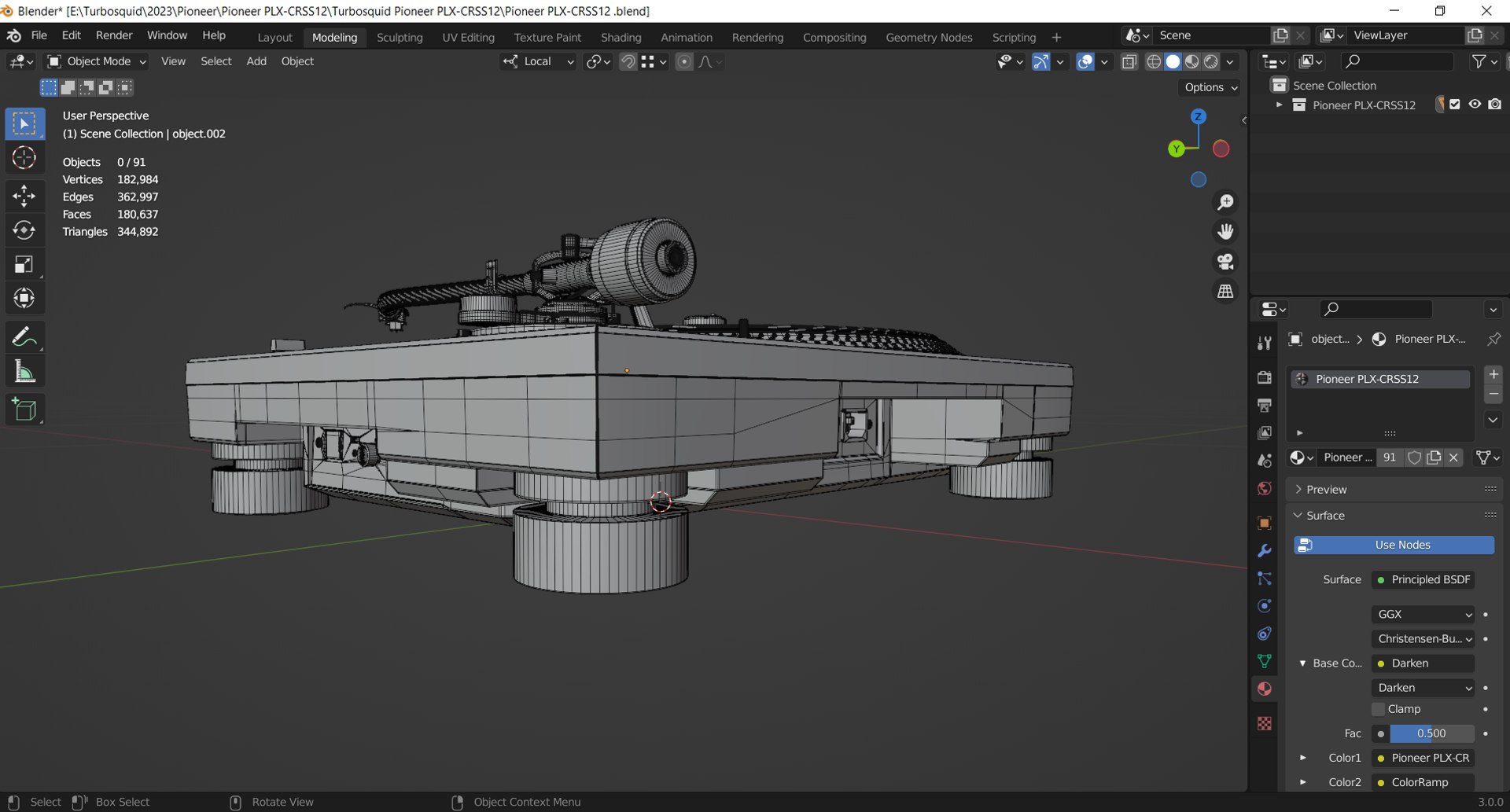Click the Principled BSDF surface button
Screen dimensions: 1510x812
coord(1423,579)
